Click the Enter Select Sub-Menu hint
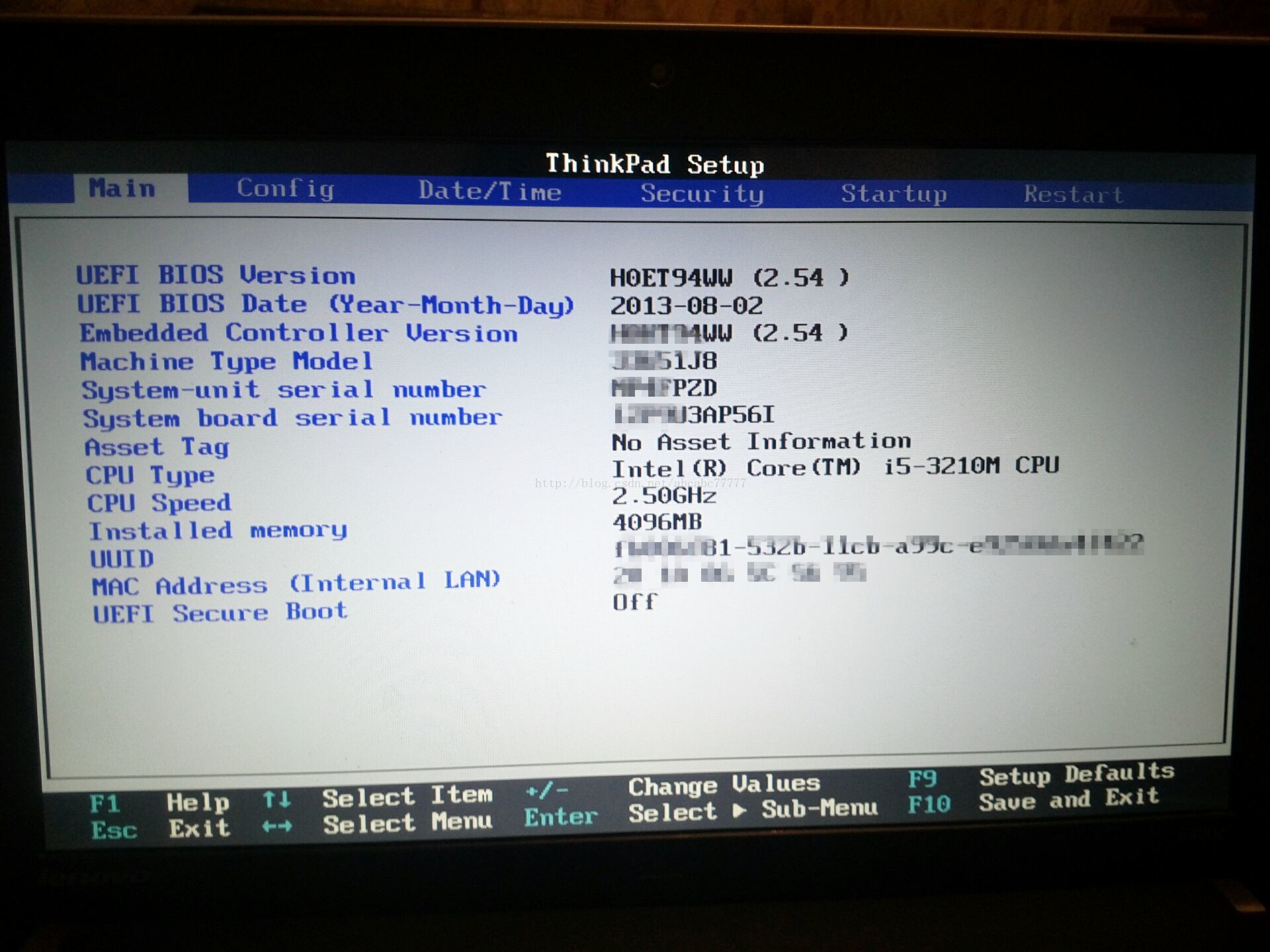1270x952 pixels. pyautogui.click(x=701, y=813)
